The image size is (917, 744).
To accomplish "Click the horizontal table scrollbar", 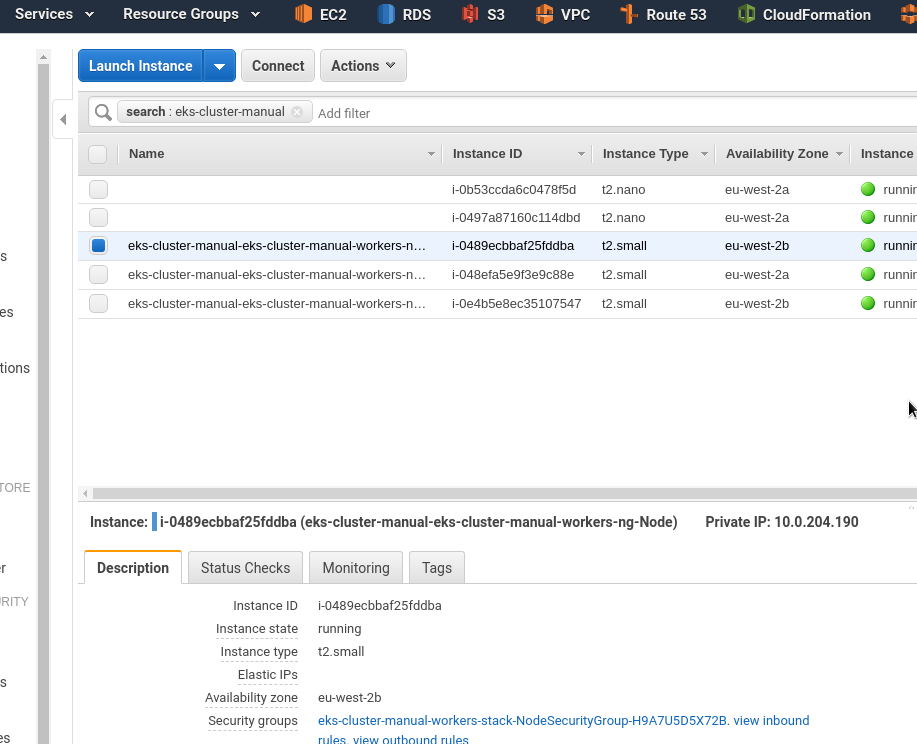I will tap(505, 493).
